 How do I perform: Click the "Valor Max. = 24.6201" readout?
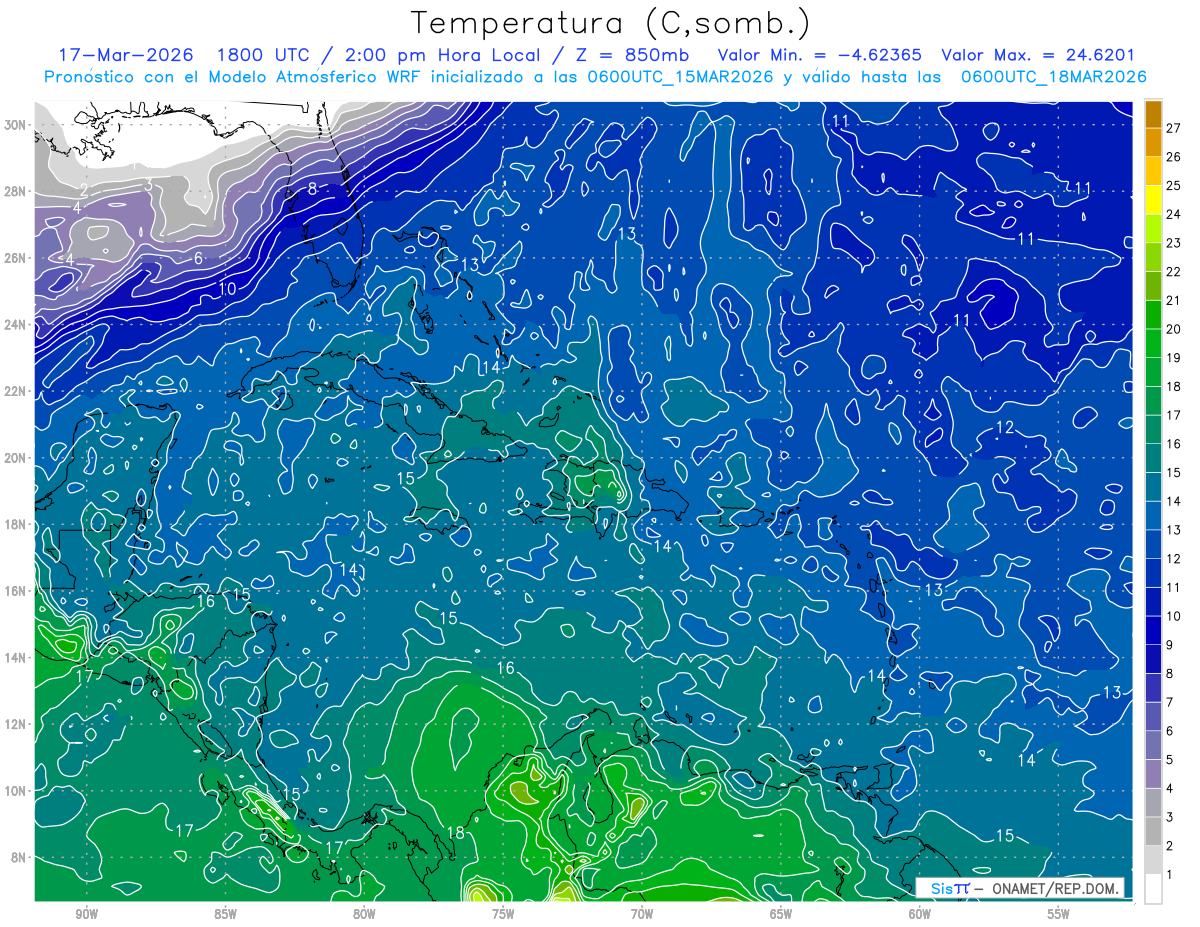(1038, 55)
